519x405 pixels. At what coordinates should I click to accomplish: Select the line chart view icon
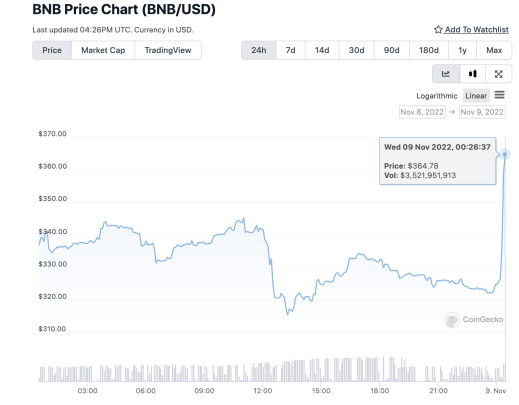tap(446, 74)
